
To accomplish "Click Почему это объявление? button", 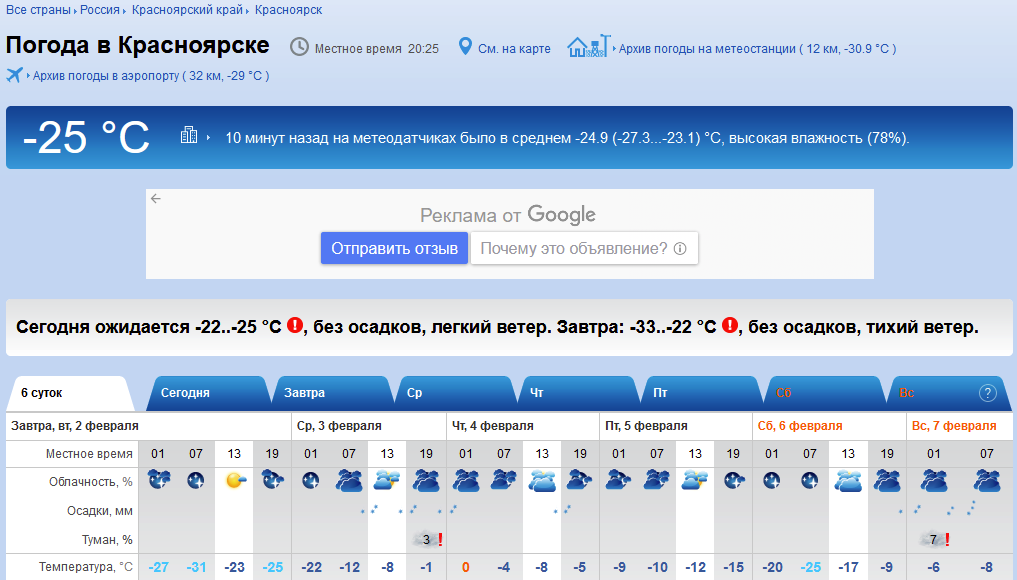I will point(584,249).
